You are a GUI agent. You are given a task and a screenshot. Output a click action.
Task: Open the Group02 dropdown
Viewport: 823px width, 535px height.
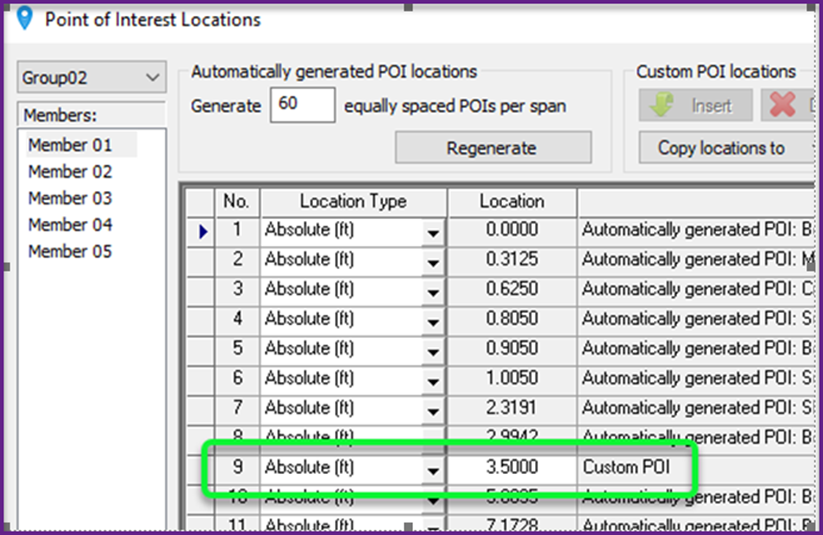[91, 77]
